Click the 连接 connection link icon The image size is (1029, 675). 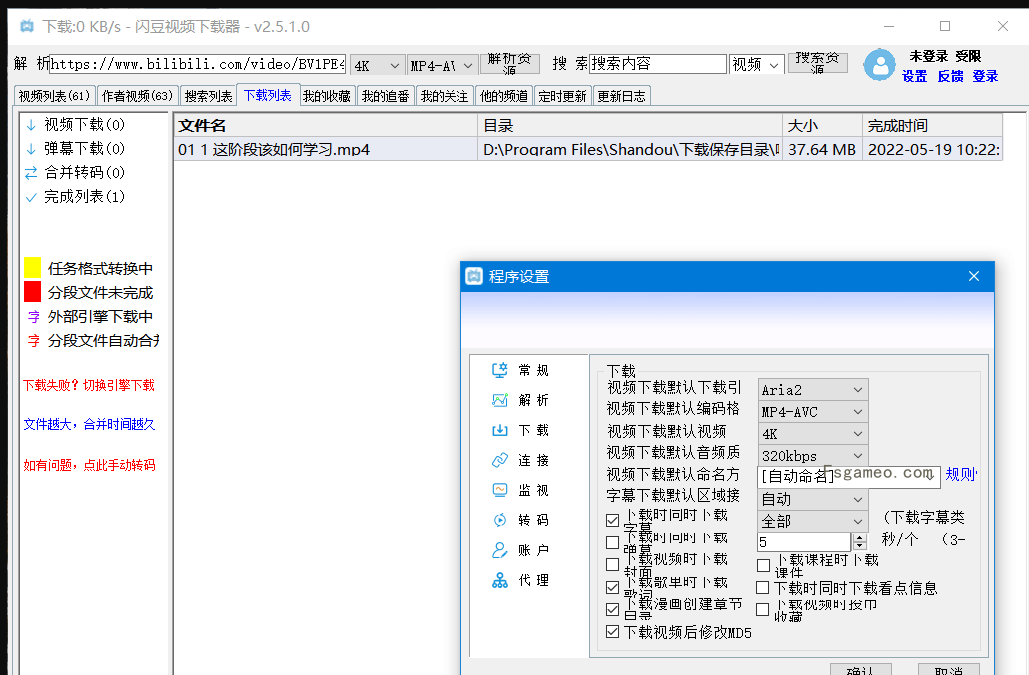coord(500,460)
